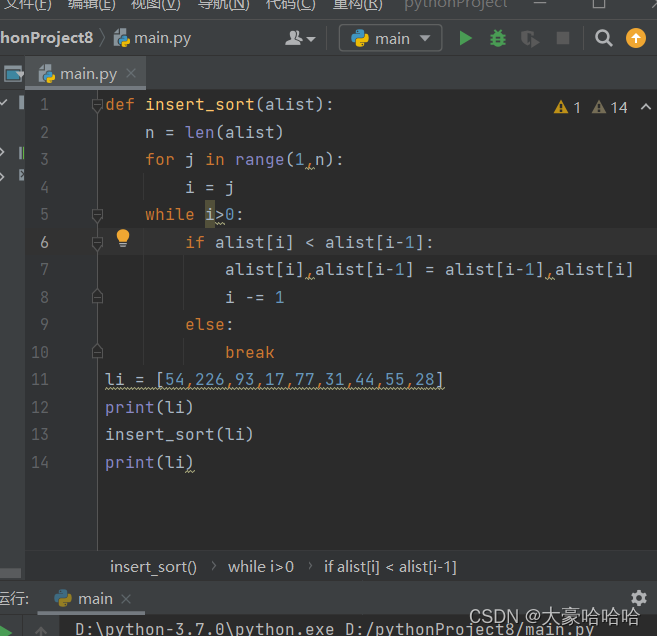Click the project tool window icon

[13, 74]
